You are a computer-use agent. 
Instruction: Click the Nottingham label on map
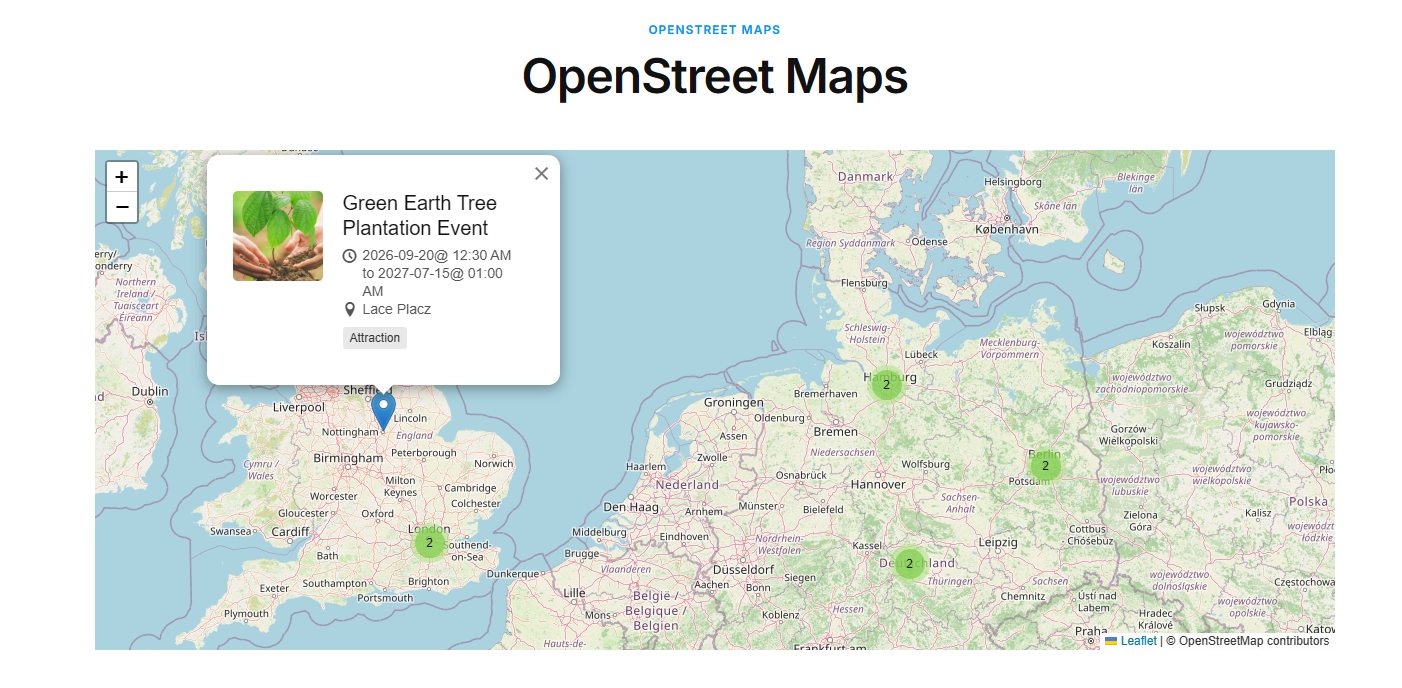point(350,432)
